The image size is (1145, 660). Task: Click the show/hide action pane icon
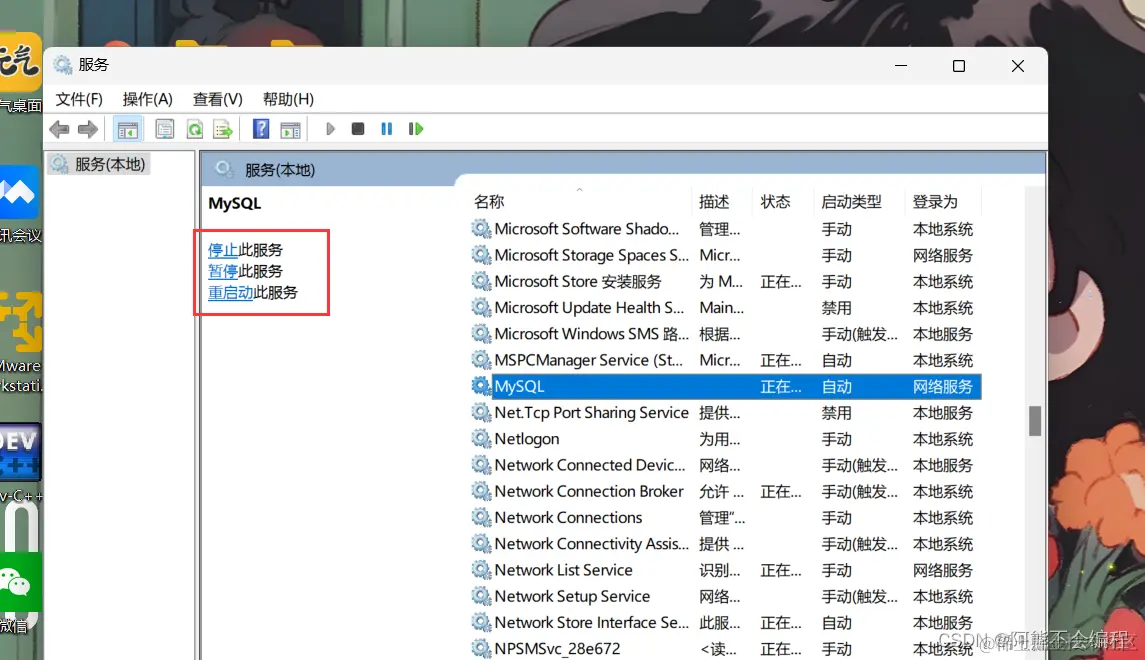pyautogui.click(x=291, y=129)
